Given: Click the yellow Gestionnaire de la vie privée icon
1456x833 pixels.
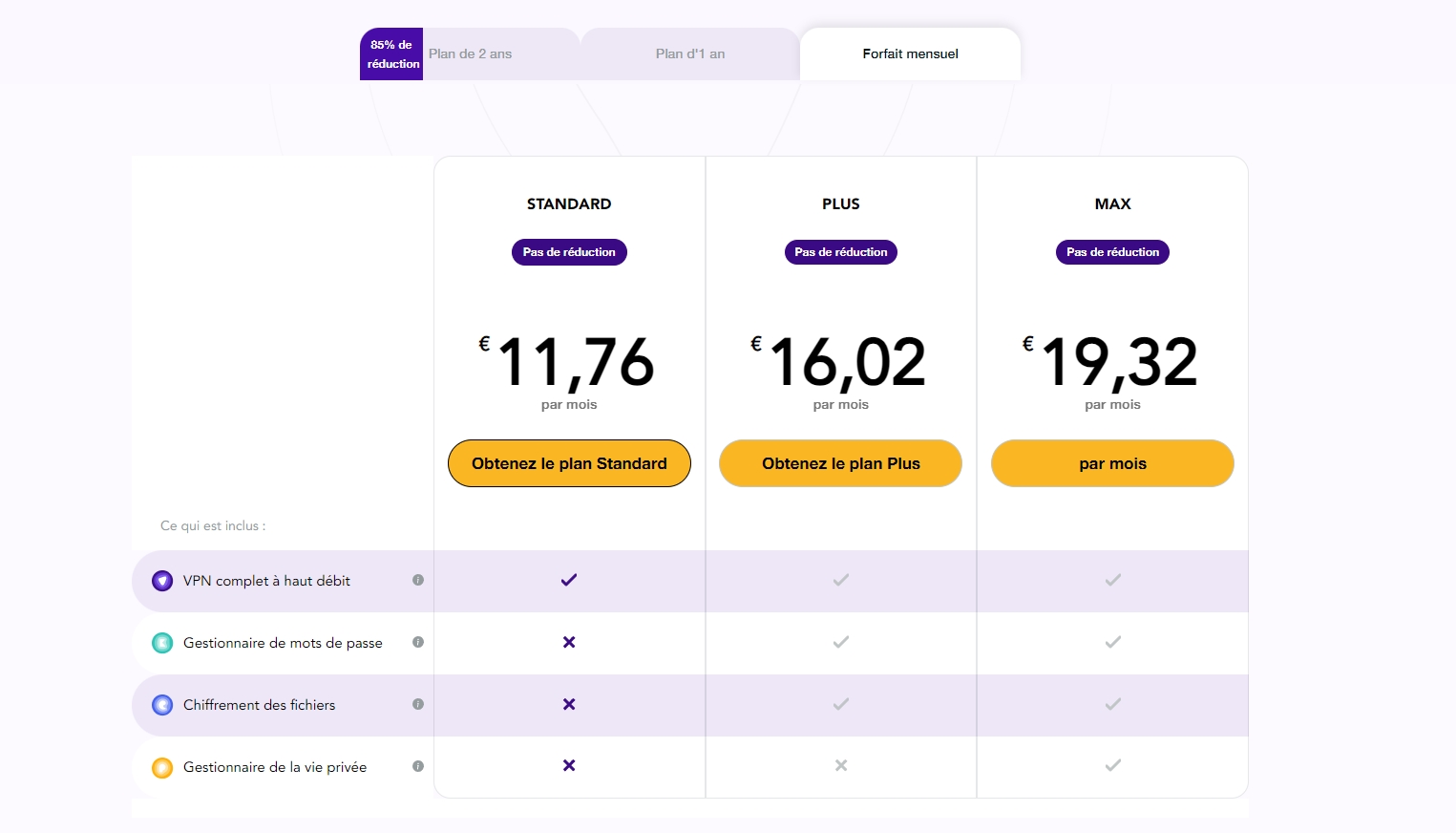Looking at the screenshot, I should point(162,766).
